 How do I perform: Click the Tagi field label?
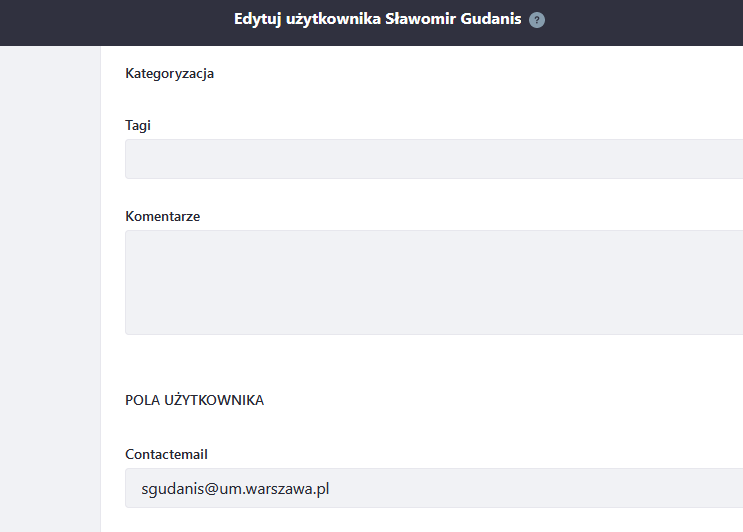tap(138, 125)
